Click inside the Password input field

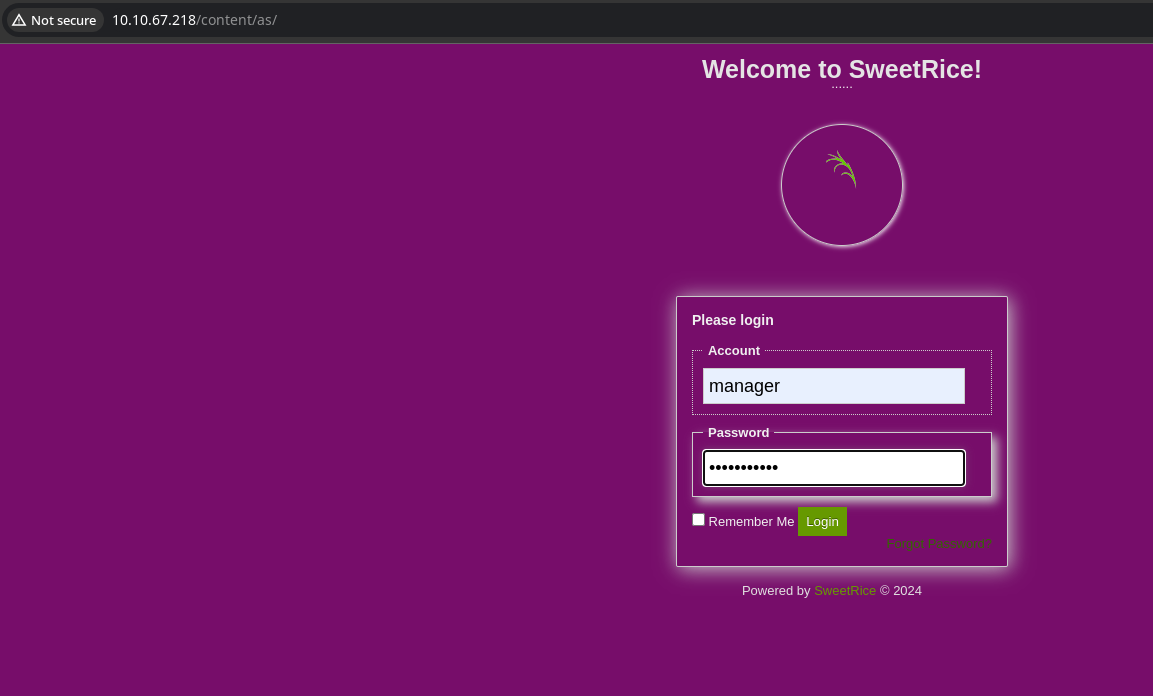click(x=833, y=468)
